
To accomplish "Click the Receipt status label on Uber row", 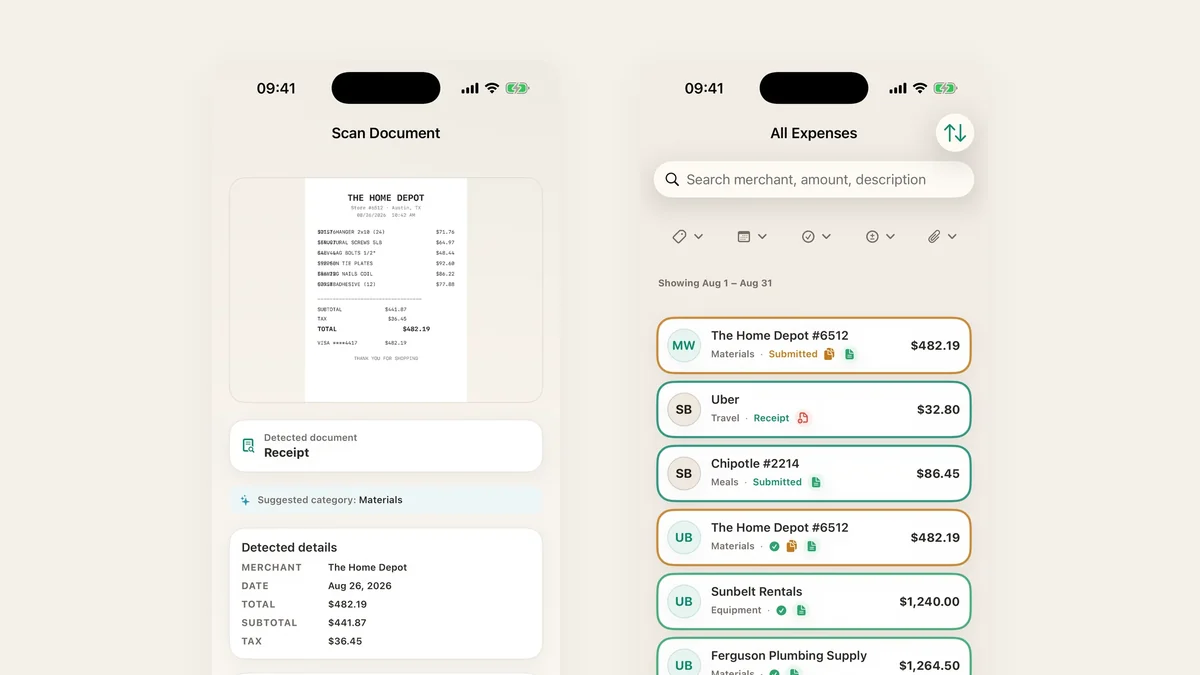I will pyautogui.click(x=771, y=418).
